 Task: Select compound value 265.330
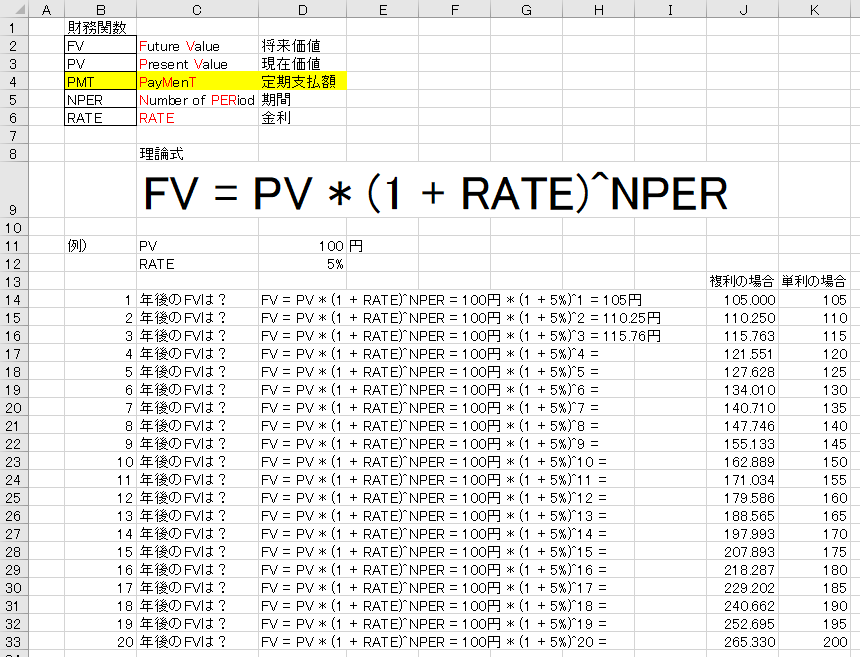(x=742, y=642)
